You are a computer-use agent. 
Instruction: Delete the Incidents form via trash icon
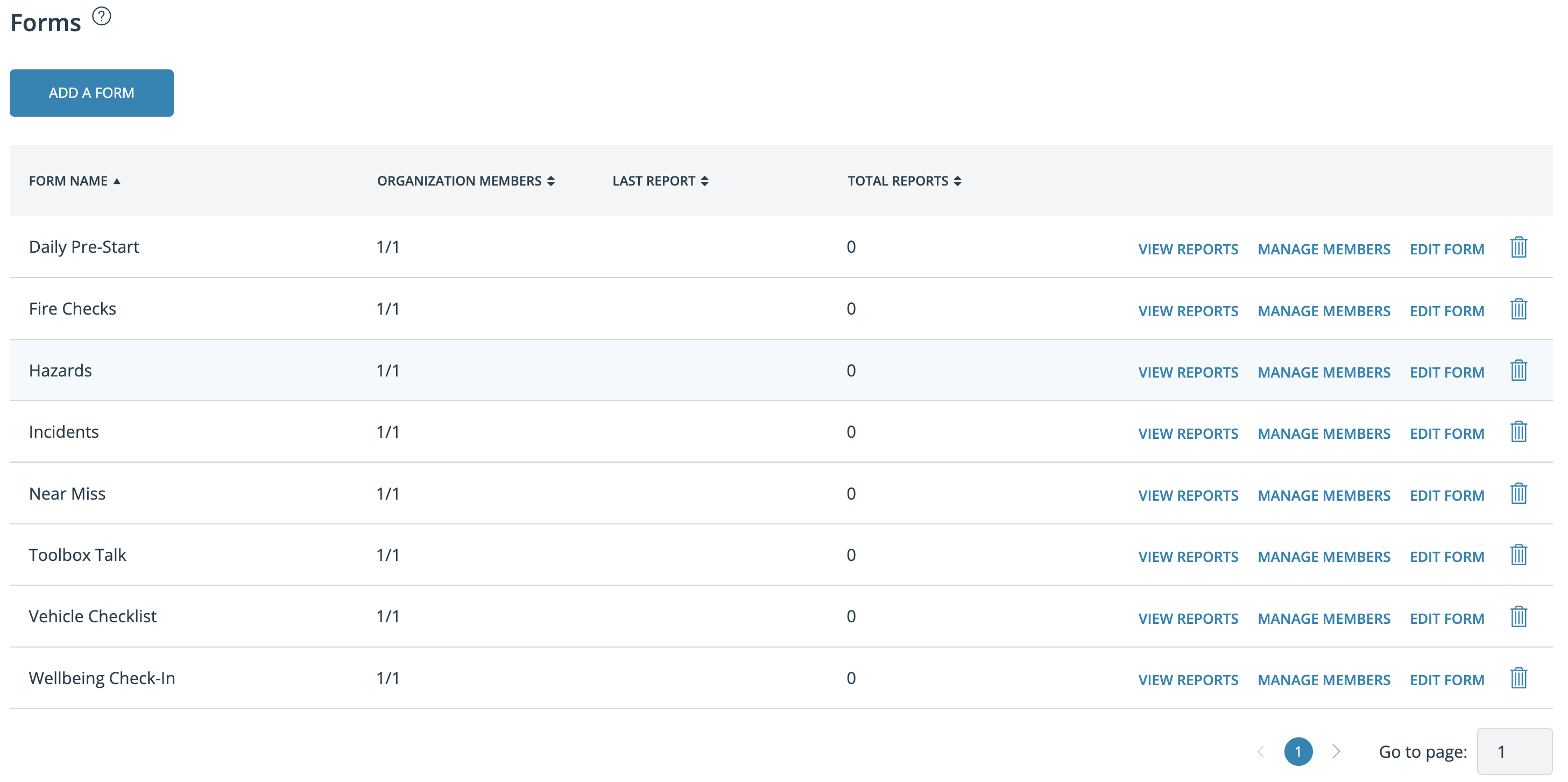pyautogui.click(x=1518, y=432)
